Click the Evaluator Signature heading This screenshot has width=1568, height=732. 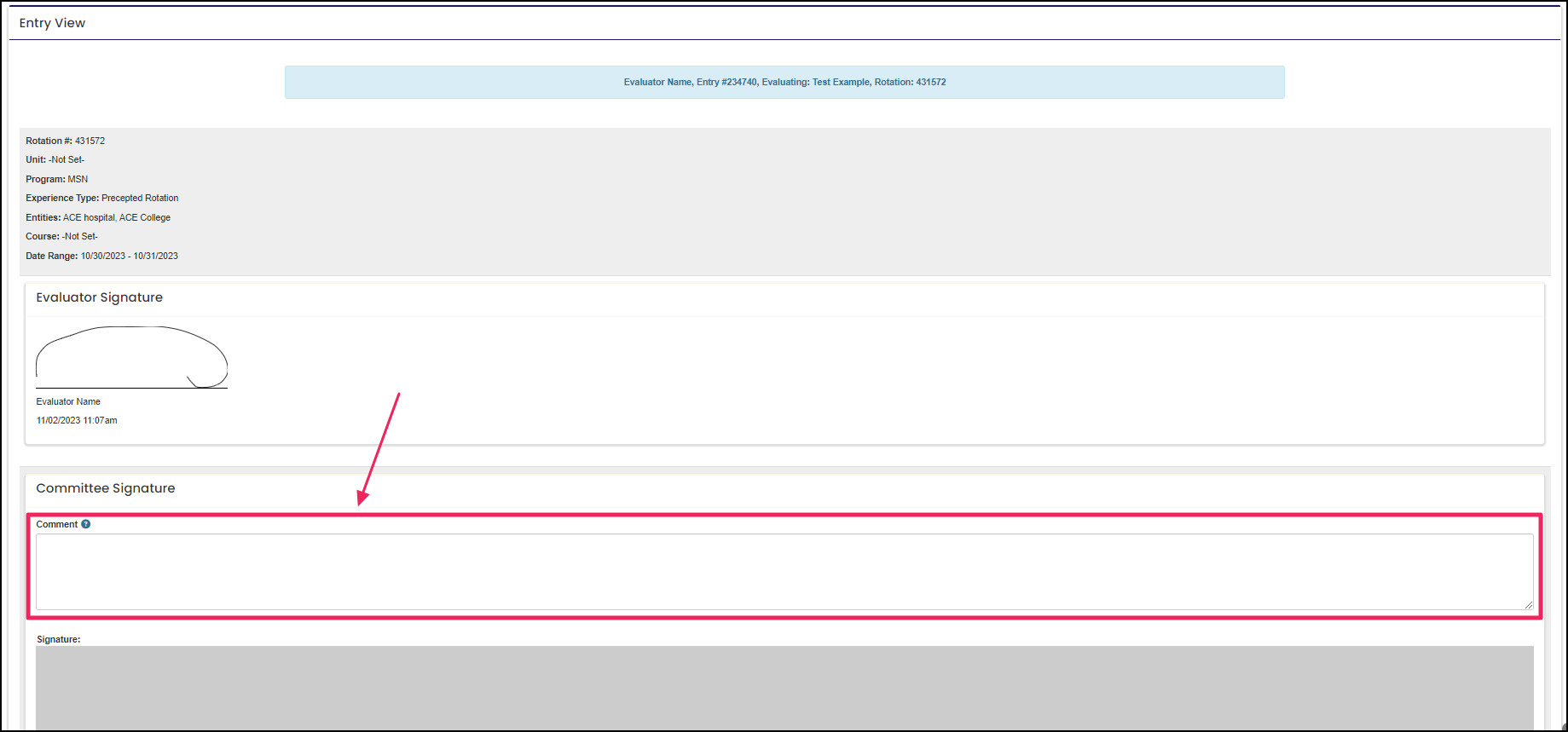[x=99, y=297]
